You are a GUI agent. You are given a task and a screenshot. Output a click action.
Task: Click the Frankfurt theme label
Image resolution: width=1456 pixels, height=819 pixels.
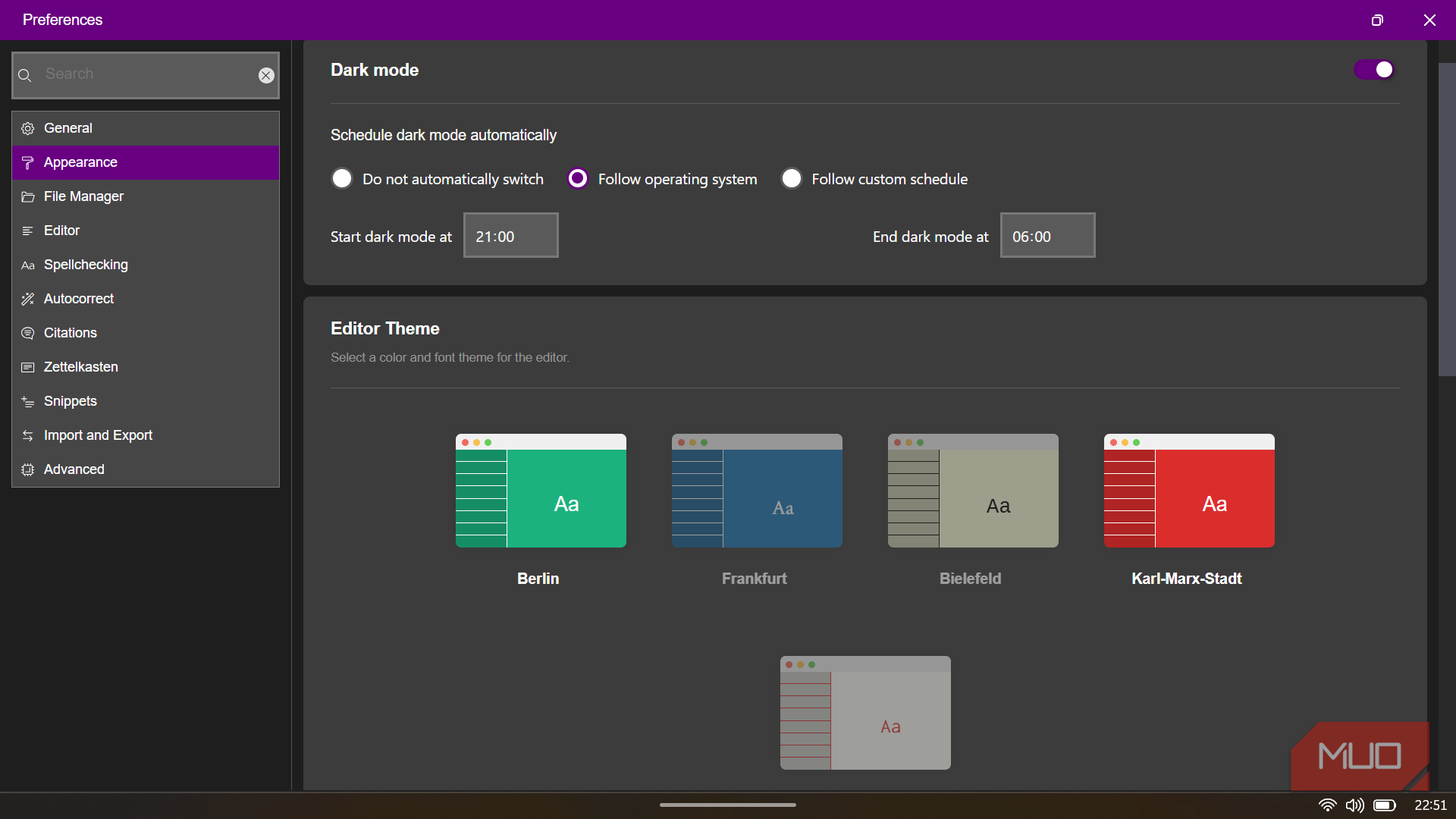755,579
